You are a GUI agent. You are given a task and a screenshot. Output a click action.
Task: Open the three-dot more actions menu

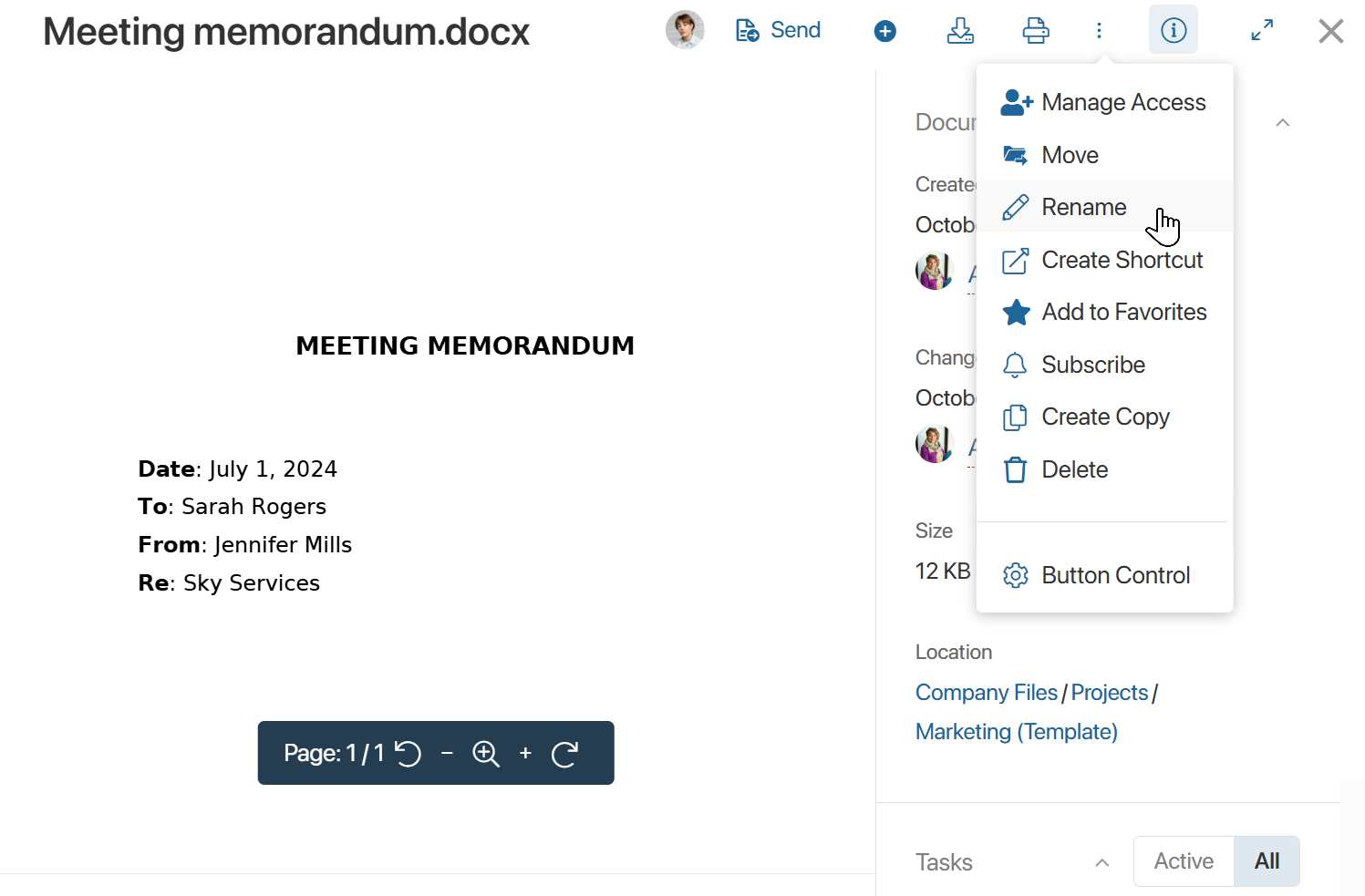click(x=1100, y=31)
